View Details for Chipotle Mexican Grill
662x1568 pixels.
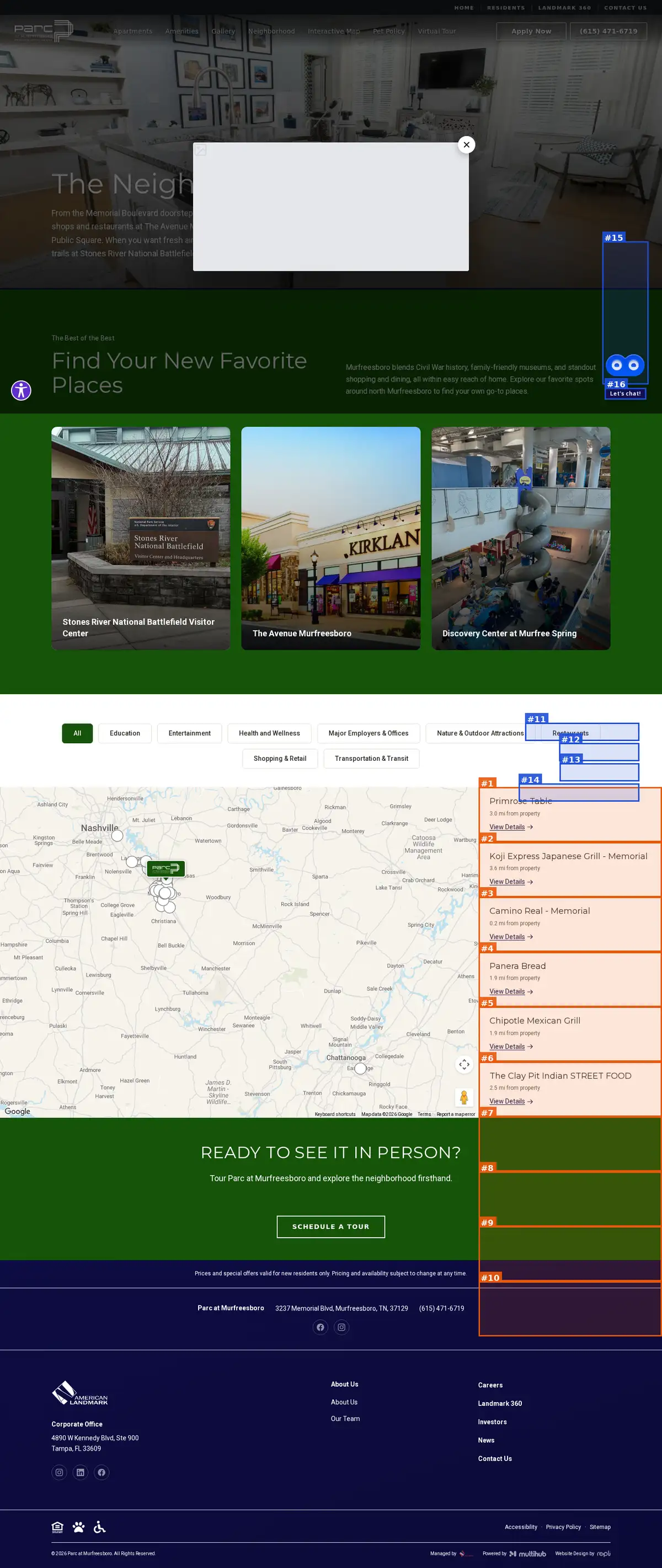click(x=511, y=1046)
